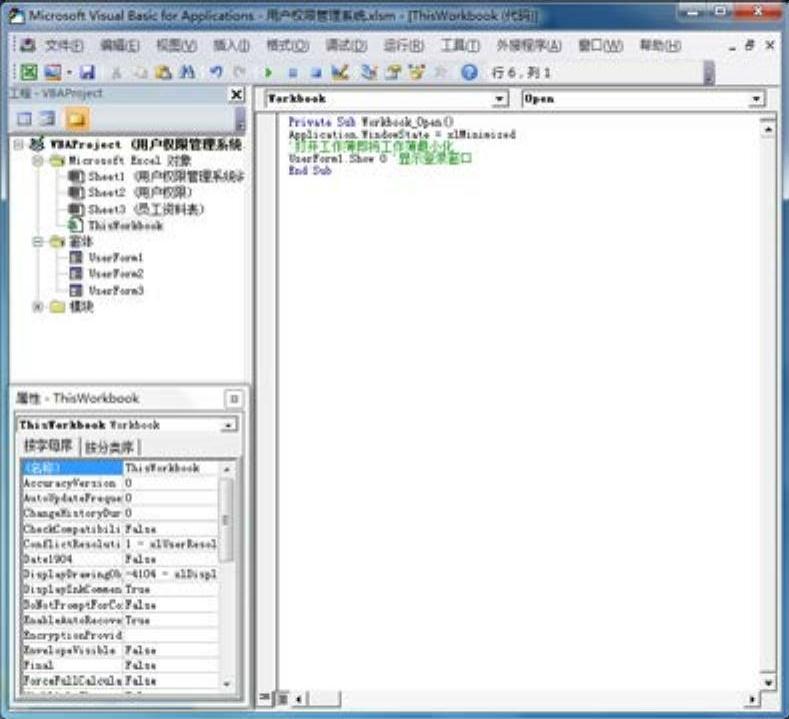Click the Redo arrow icon
Screen dimensions: 789x719
(x=240, y=73)
